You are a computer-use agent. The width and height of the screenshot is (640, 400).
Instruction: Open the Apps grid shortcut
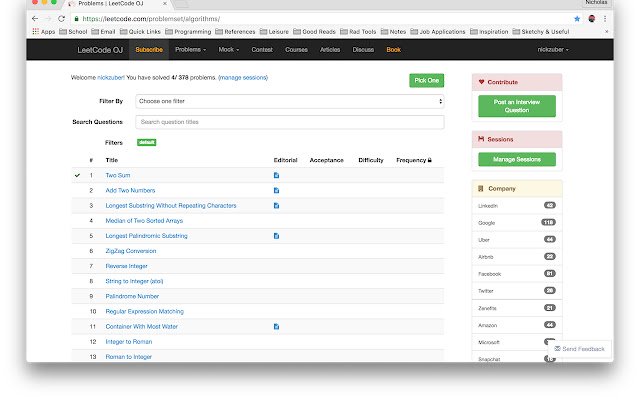[43, 31]
